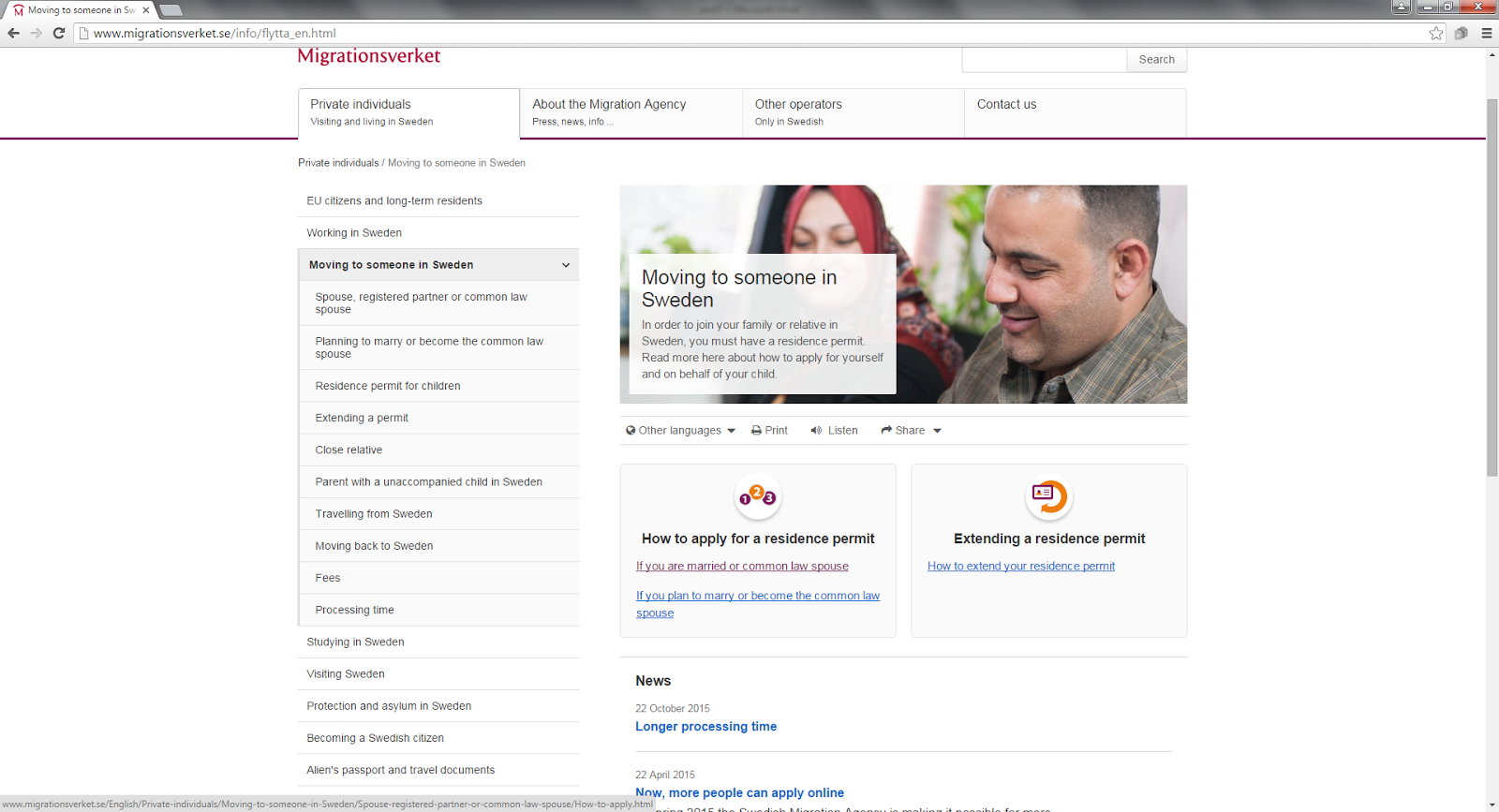
Task: Close the Moving to someone browser tab
Action: (146, 10)
